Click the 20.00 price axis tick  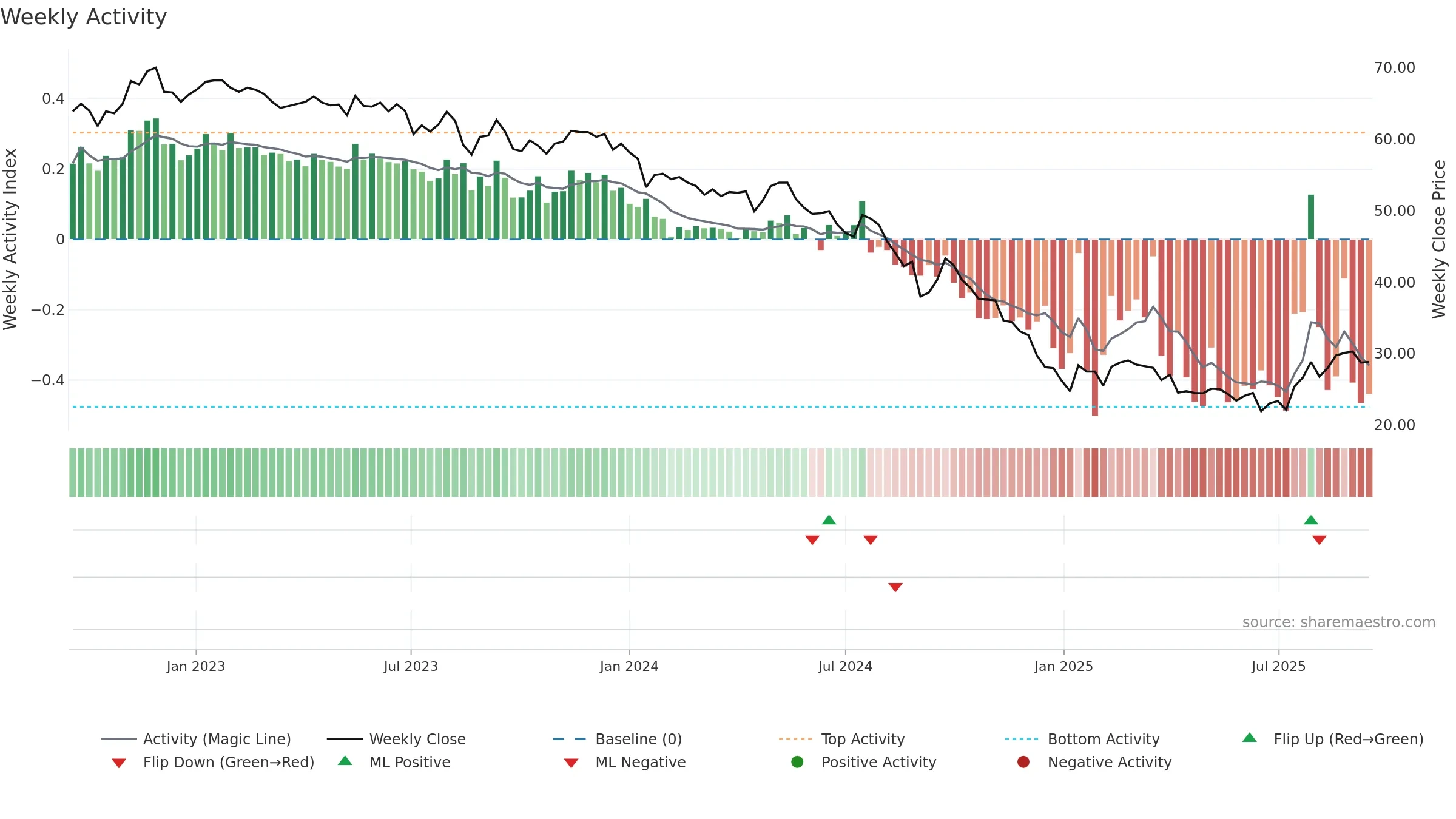point(1395,425)
